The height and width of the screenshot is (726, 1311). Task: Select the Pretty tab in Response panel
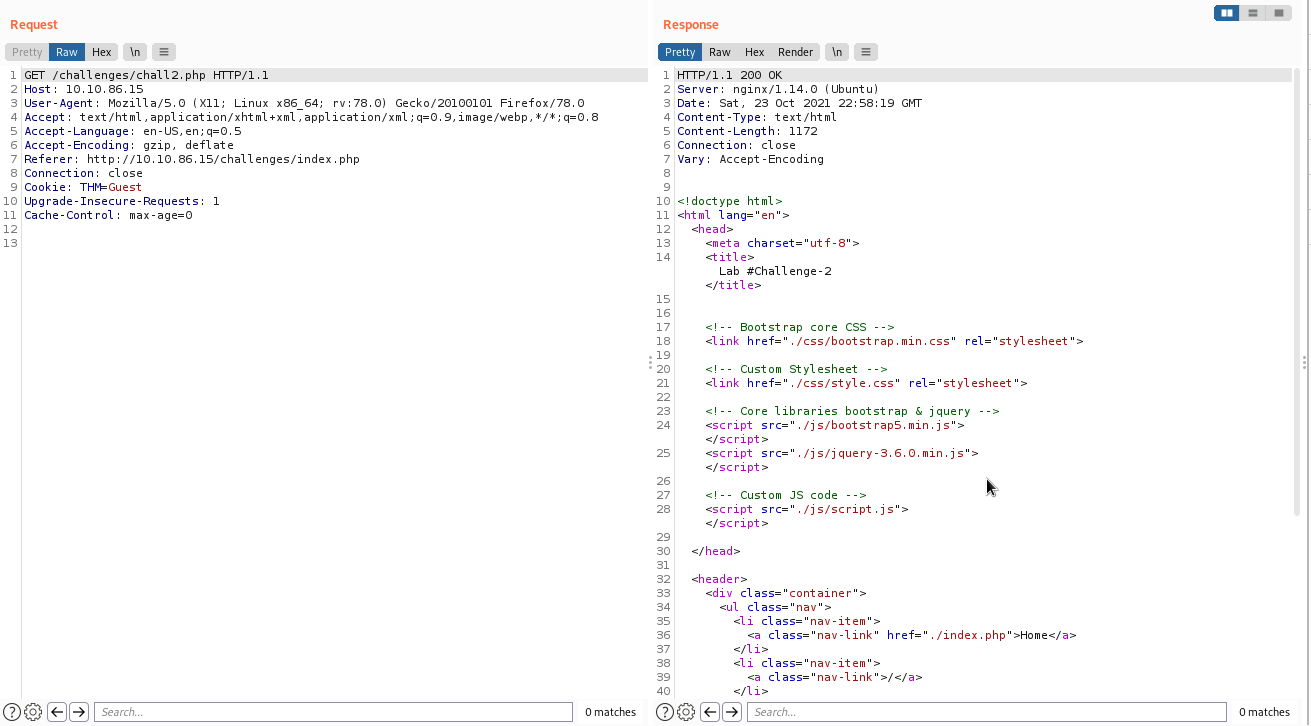click(680, 52)
